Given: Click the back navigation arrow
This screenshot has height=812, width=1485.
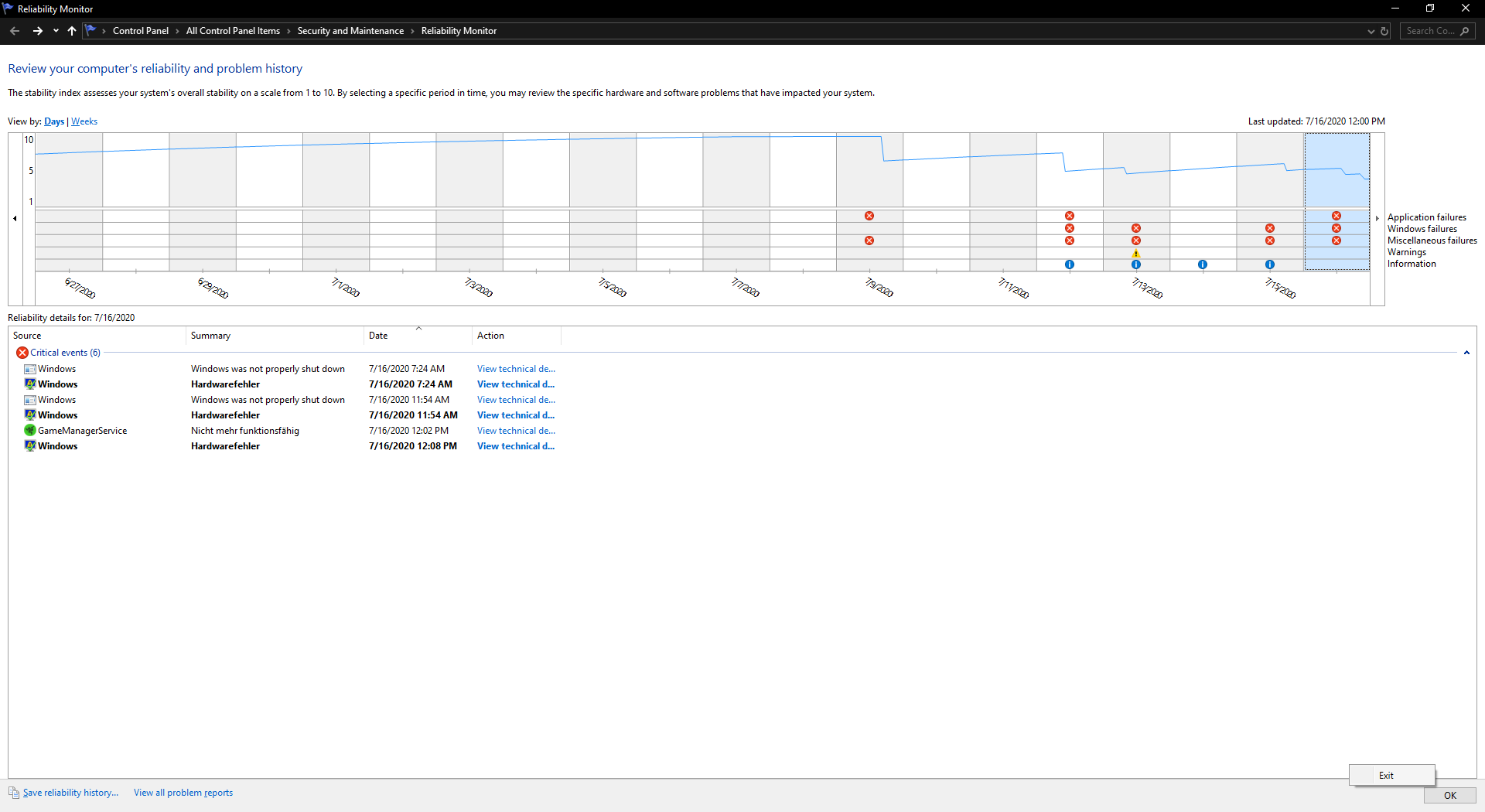Looking at the screenshot, I should pos(15,31).
